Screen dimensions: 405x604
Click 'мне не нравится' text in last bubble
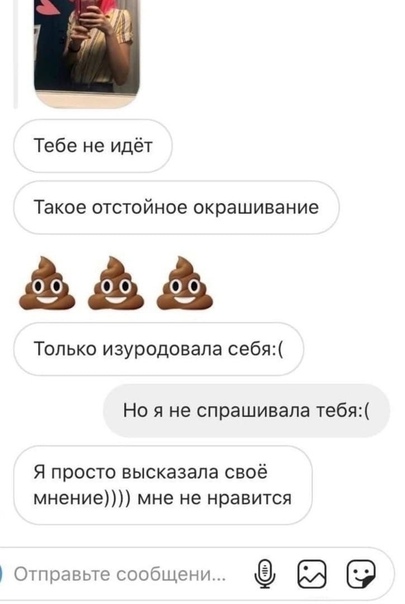click(x=214, y=498)
